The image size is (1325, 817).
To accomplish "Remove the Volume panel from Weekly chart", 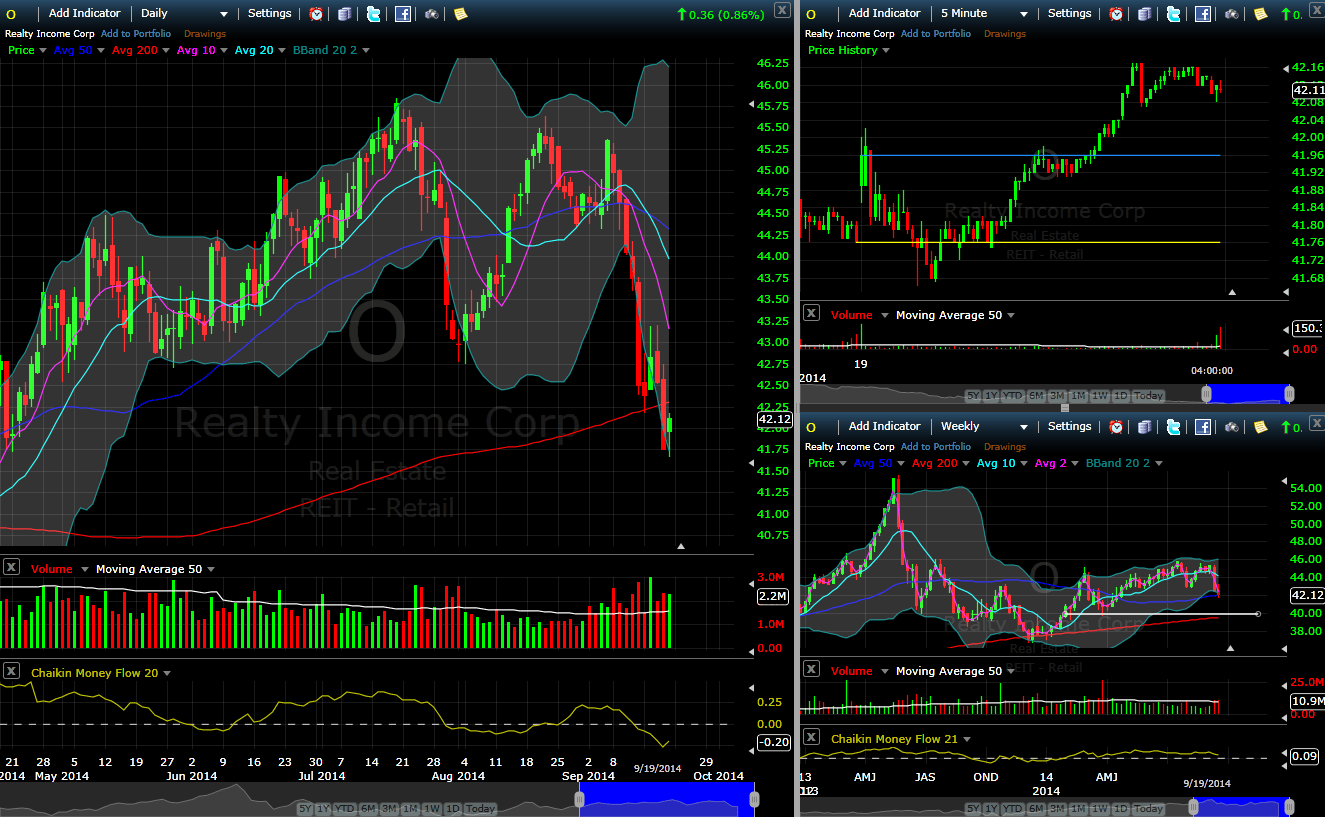I will pos(811,669).
